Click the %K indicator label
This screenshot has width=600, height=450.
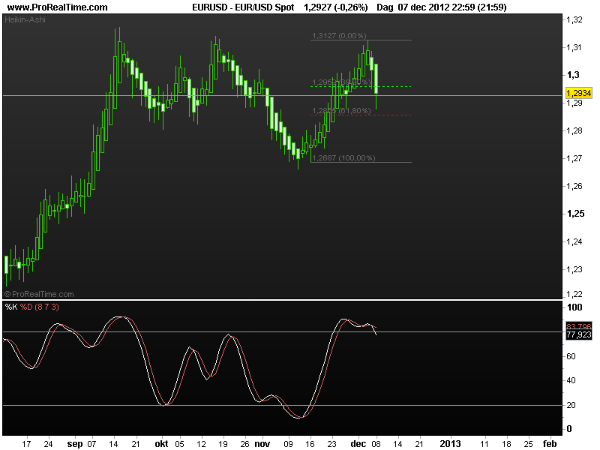point(11,307)
